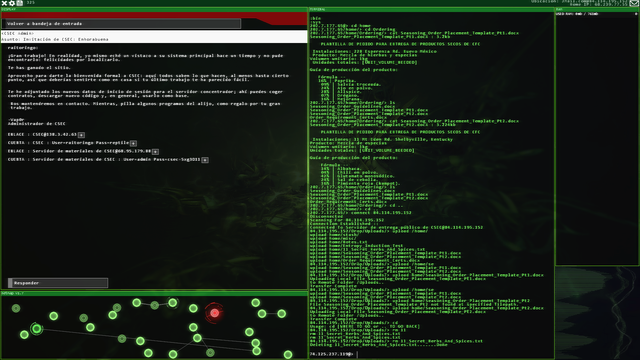
Task: Select the bright ringed home node connected by long lines
Action: tap(36, 329)
